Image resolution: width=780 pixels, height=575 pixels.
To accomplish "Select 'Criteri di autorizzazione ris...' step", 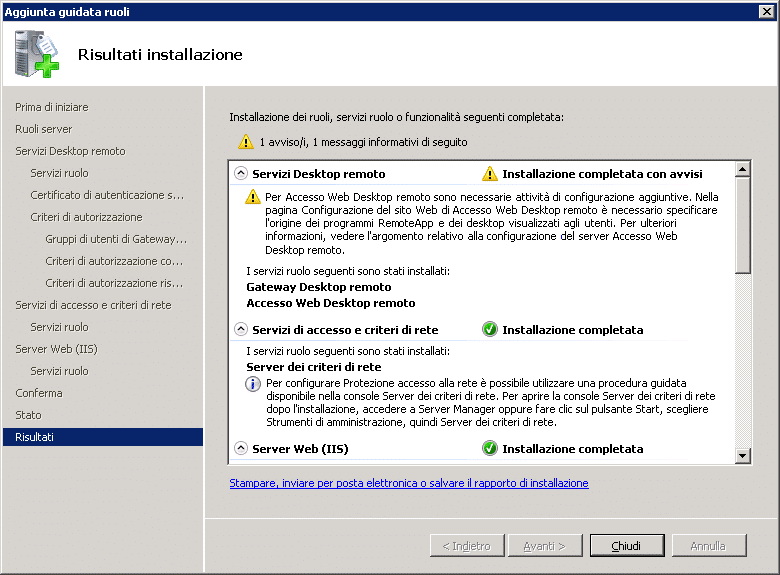I will point(114,283).
